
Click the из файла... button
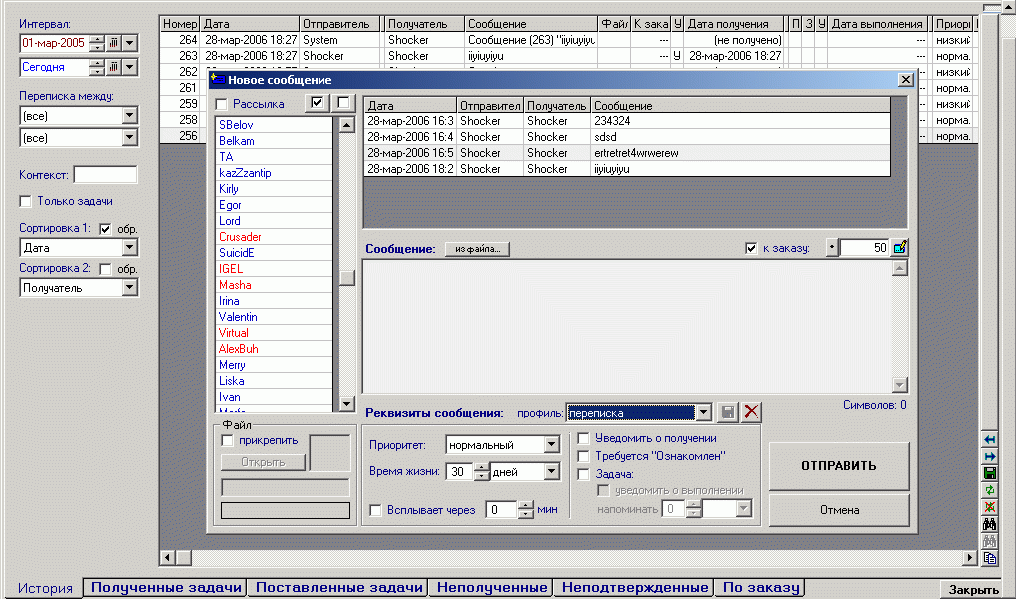pos(478,249)
